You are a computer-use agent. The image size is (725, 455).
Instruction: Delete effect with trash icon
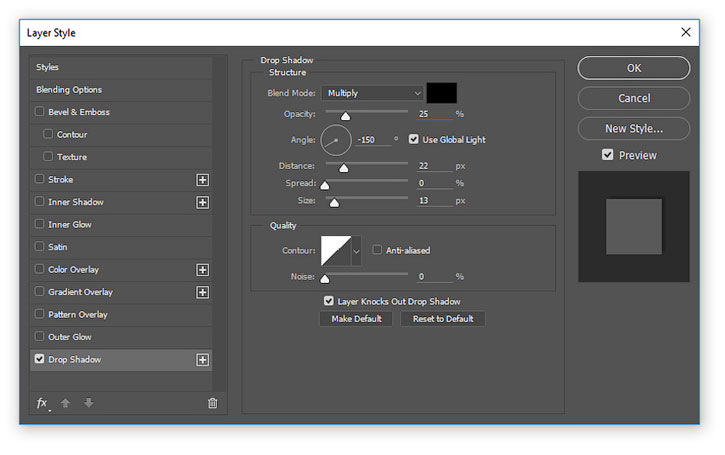213,403
